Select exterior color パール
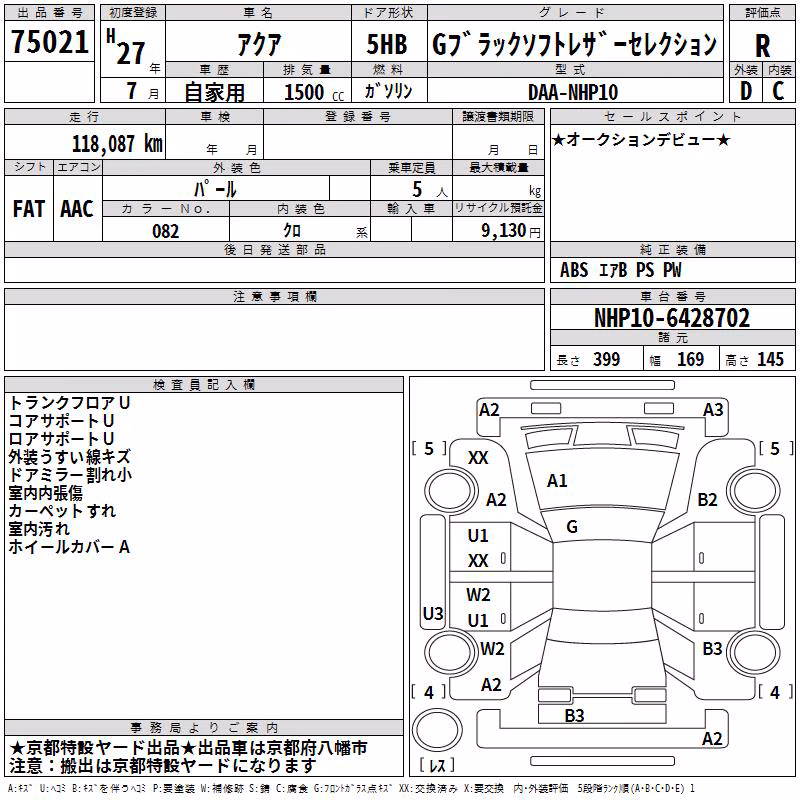This screenshot has width=800, height=800. coord(215,189)
